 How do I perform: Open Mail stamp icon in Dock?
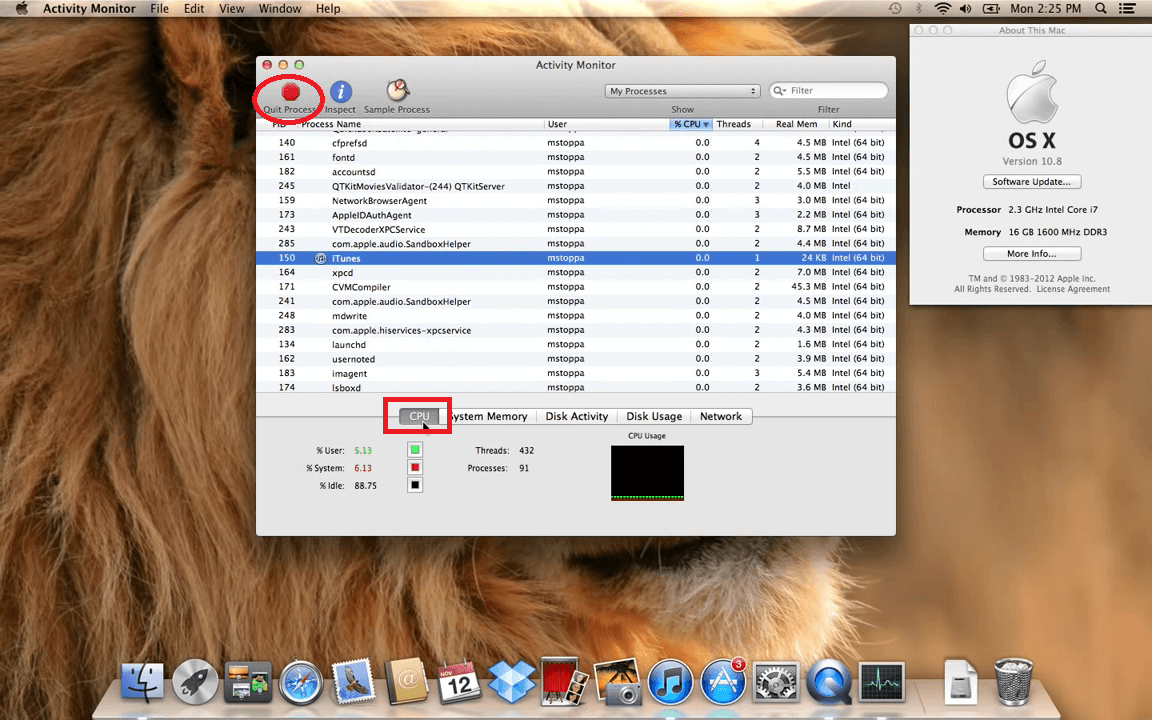(x=353, y=681)
